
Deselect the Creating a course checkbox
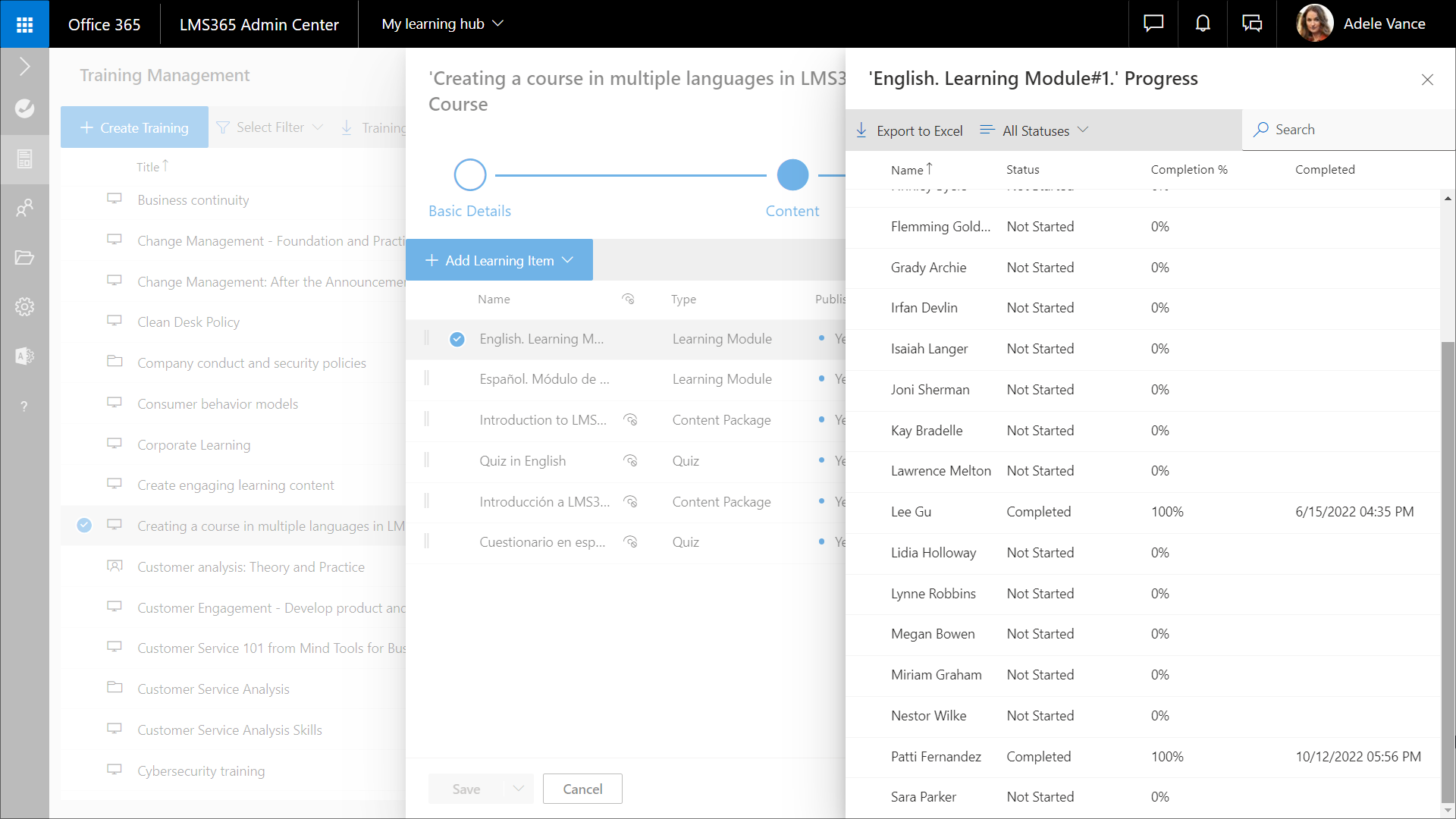click(x=84, y=526)
